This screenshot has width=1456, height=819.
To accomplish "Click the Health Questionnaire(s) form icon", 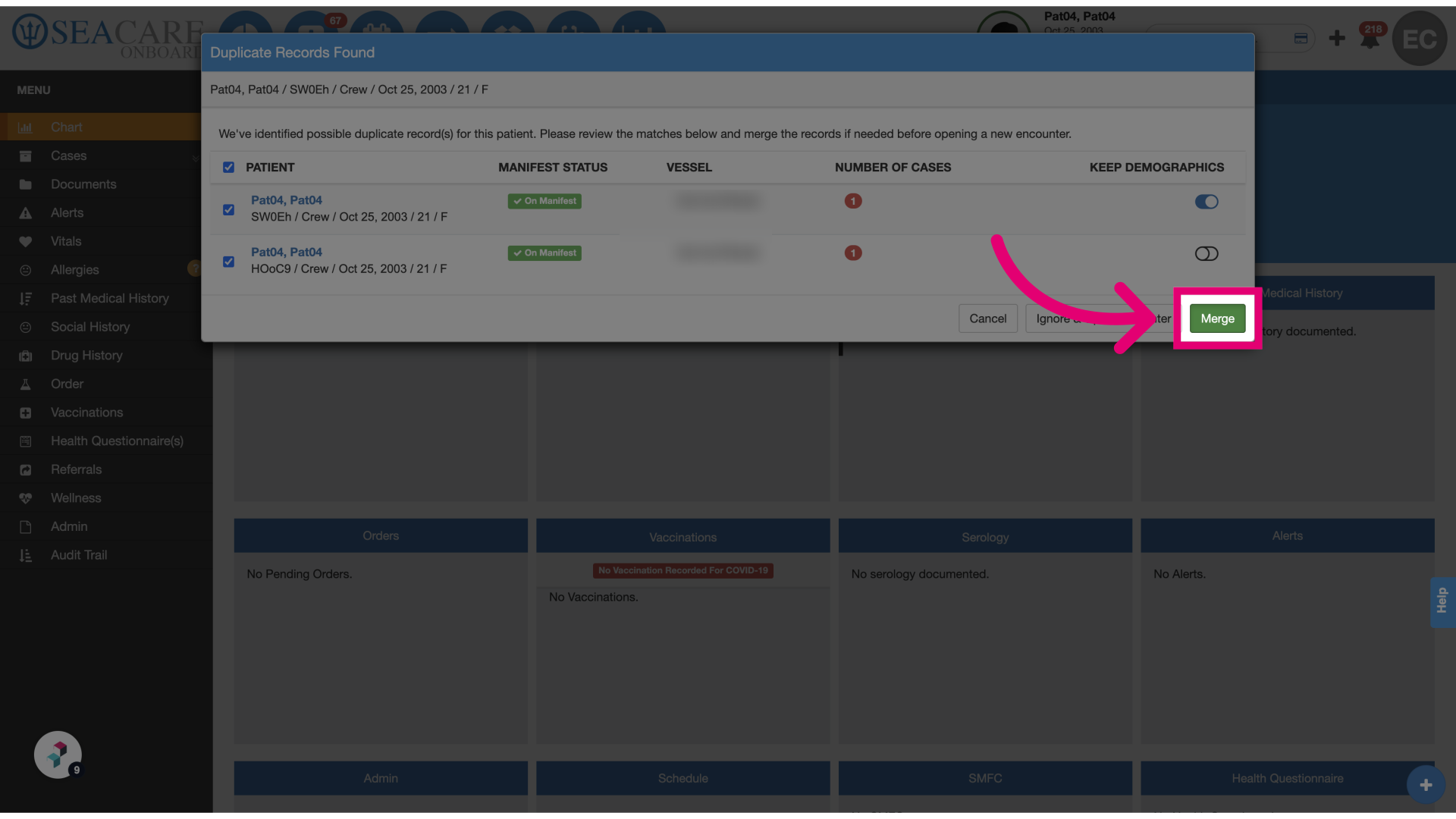I will click(x=25, y=441).
